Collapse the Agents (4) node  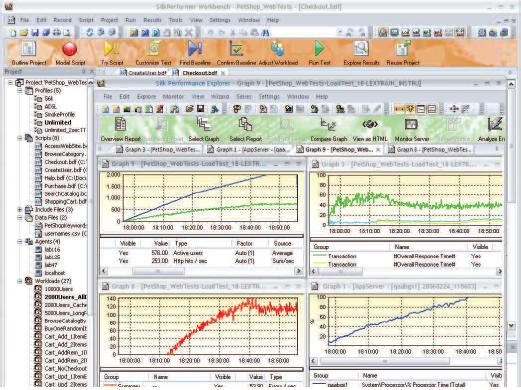(x=20, y=241)
